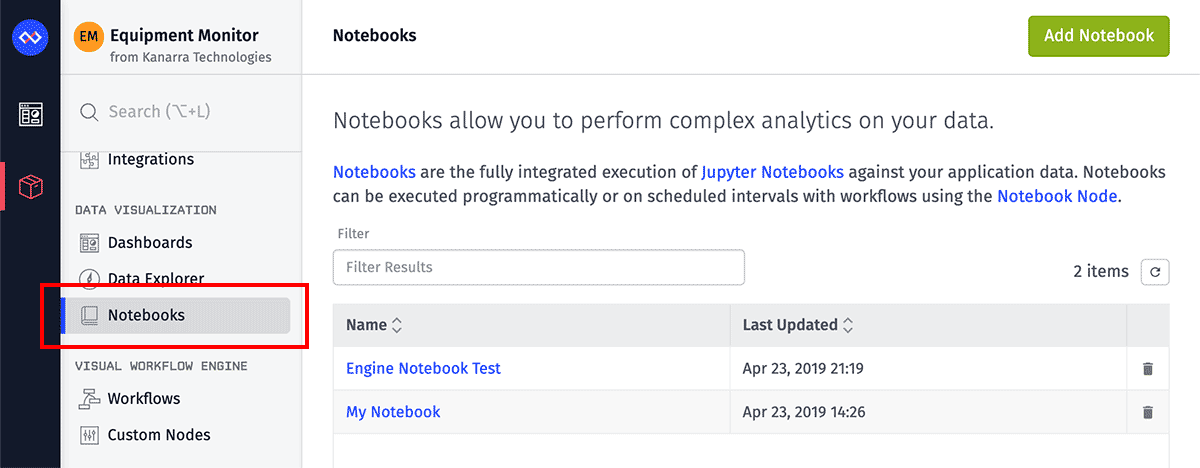Open the dashboards icon in left rail
This screenshot has width=1200, height=468.
pyautogui.click(x=30, y=114)
